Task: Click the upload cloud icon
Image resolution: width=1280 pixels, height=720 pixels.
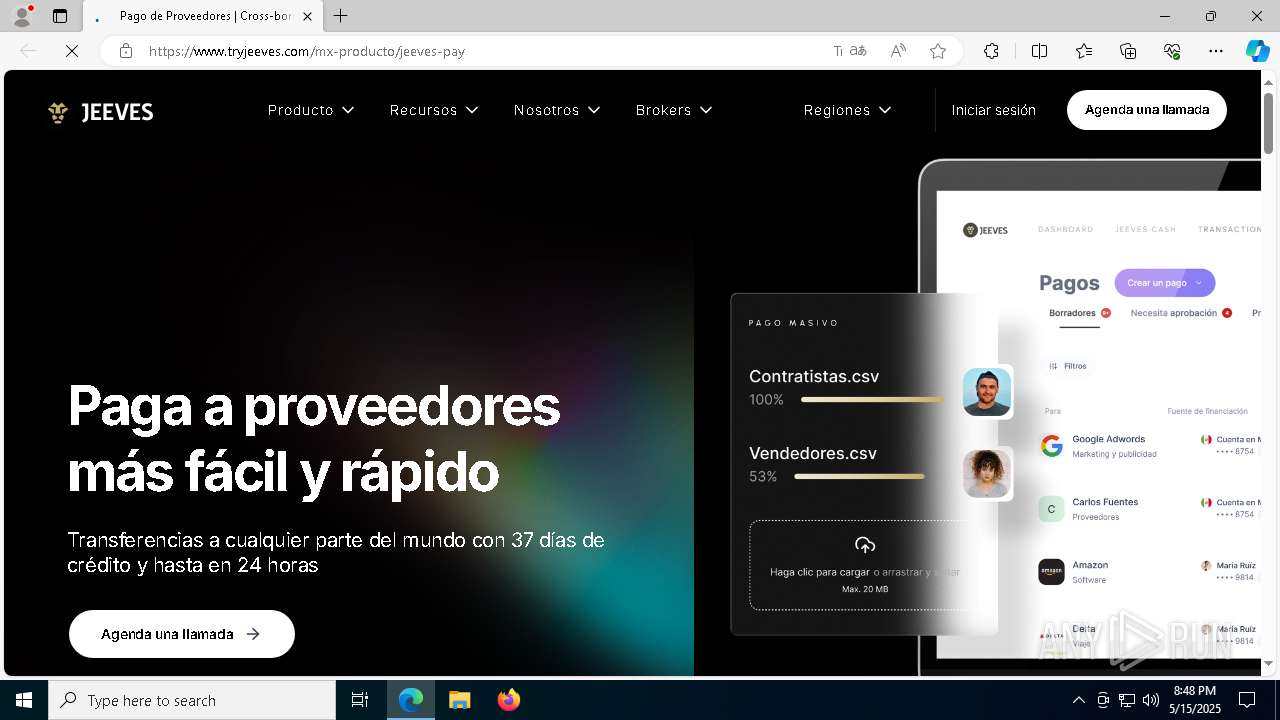Action: [x=865, y=545]
